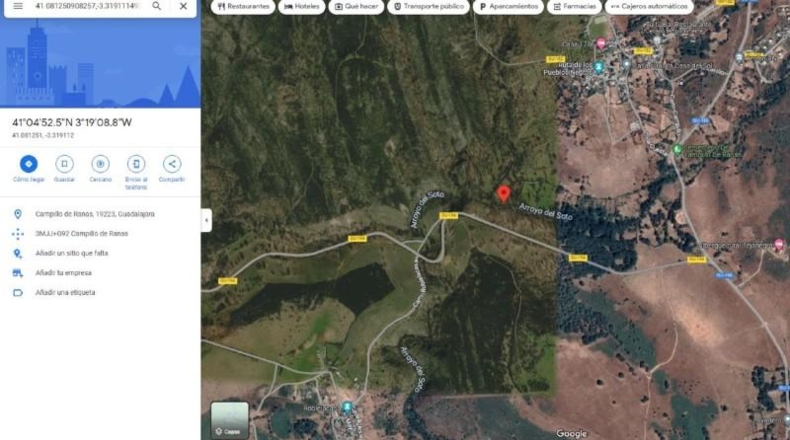The width and height of the screenshot is (790, 440).
Task: Click the coordinates search input field
Action: coord(88,6)
